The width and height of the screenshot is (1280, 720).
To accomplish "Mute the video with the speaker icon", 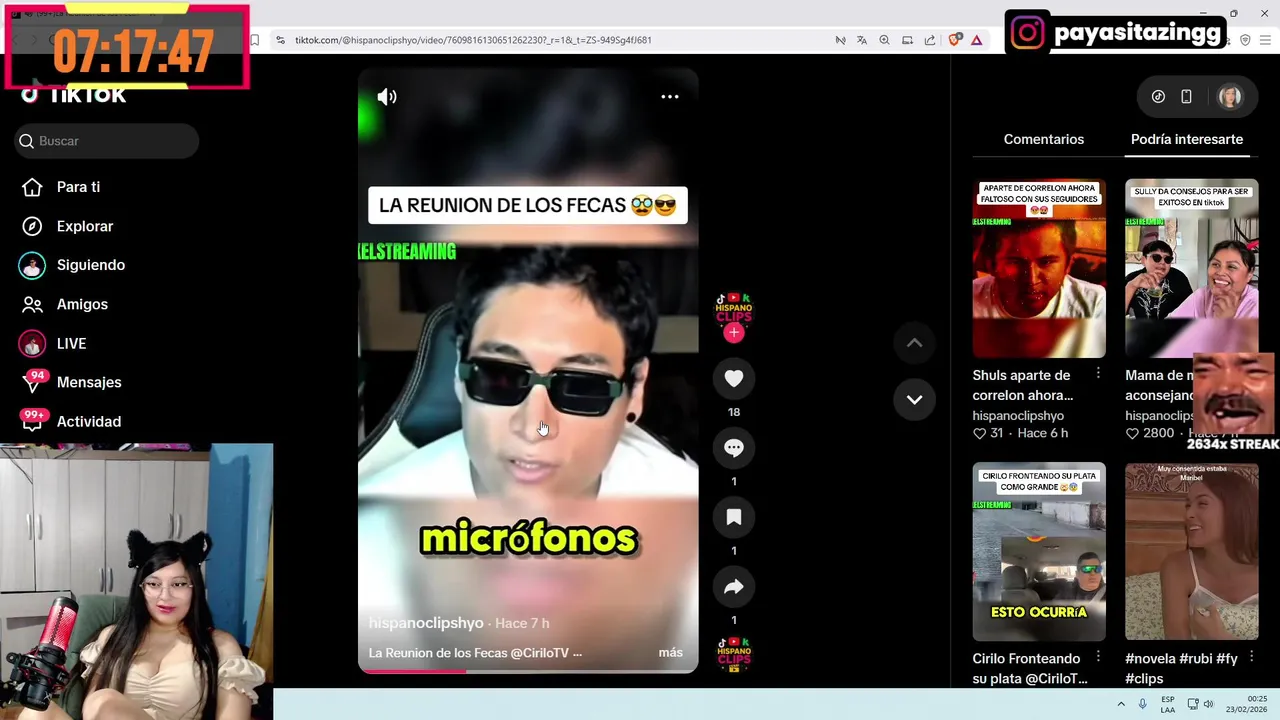I will (x=387, y=97).
